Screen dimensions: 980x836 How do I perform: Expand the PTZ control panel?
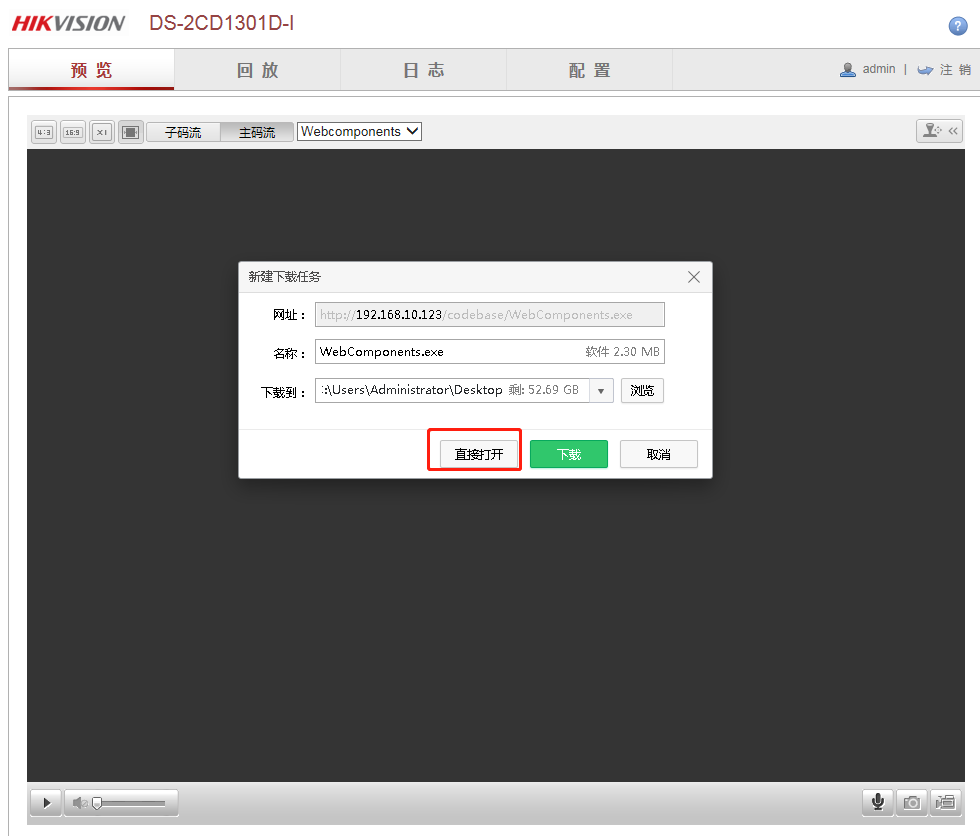(x=940, y=131)
